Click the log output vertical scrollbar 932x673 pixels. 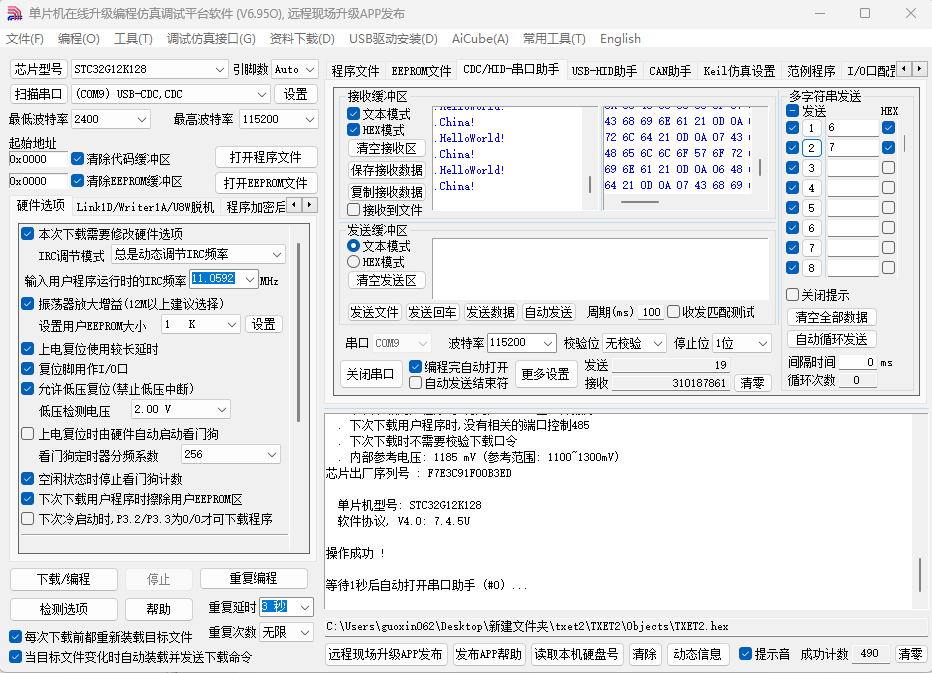(x=920, y=575)
